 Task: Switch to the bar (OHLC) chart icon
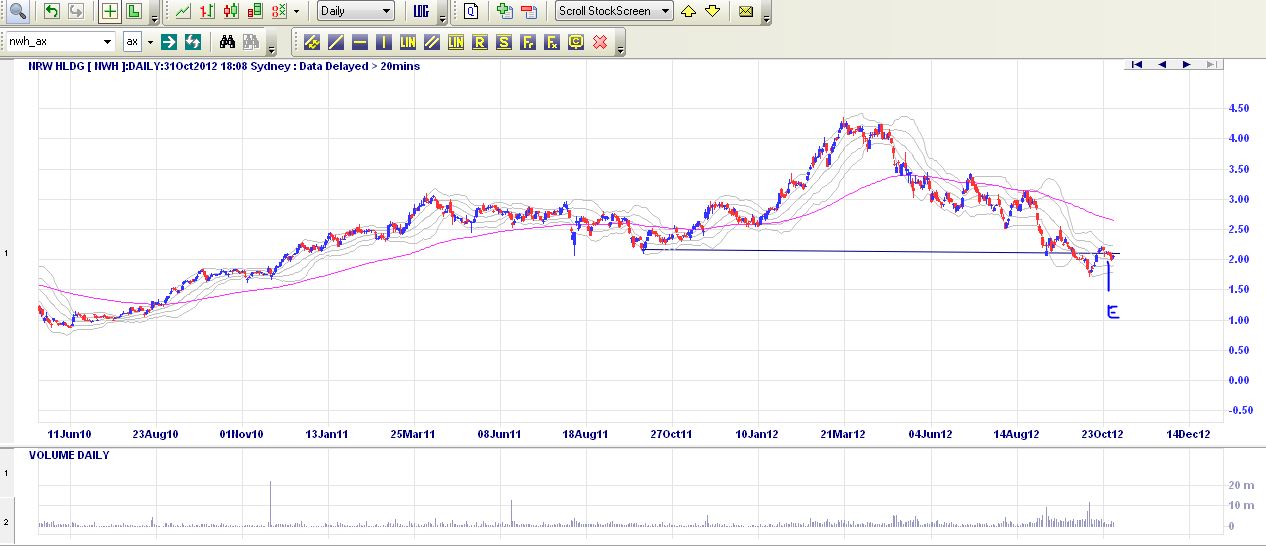pos(207,12)
